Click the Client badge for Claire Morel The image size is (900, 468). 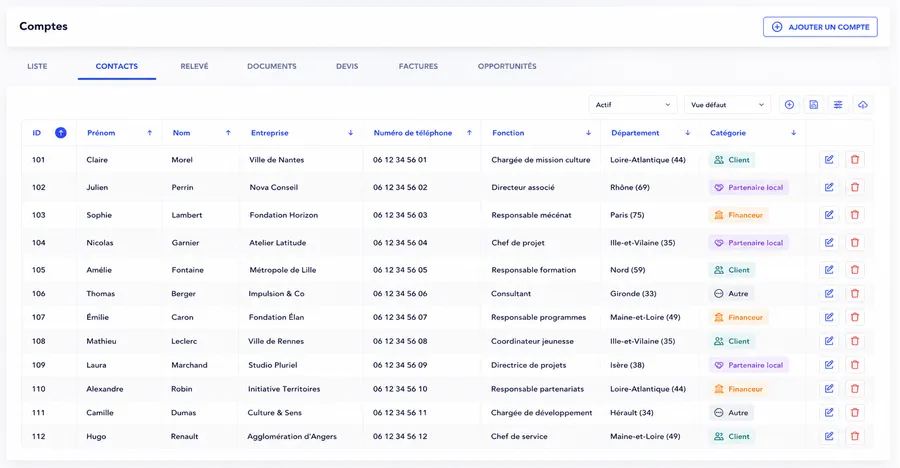pos(732,160)
